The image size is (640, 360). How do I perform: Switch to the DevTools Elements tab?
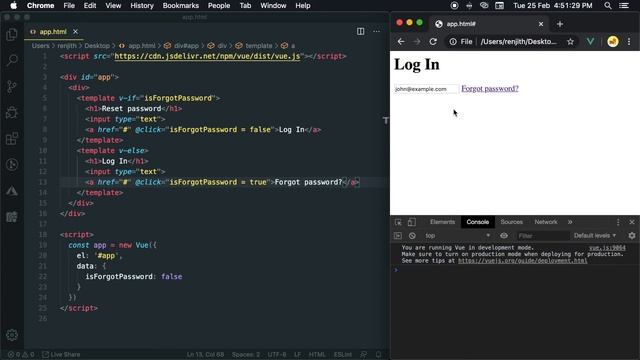point(442,222)
